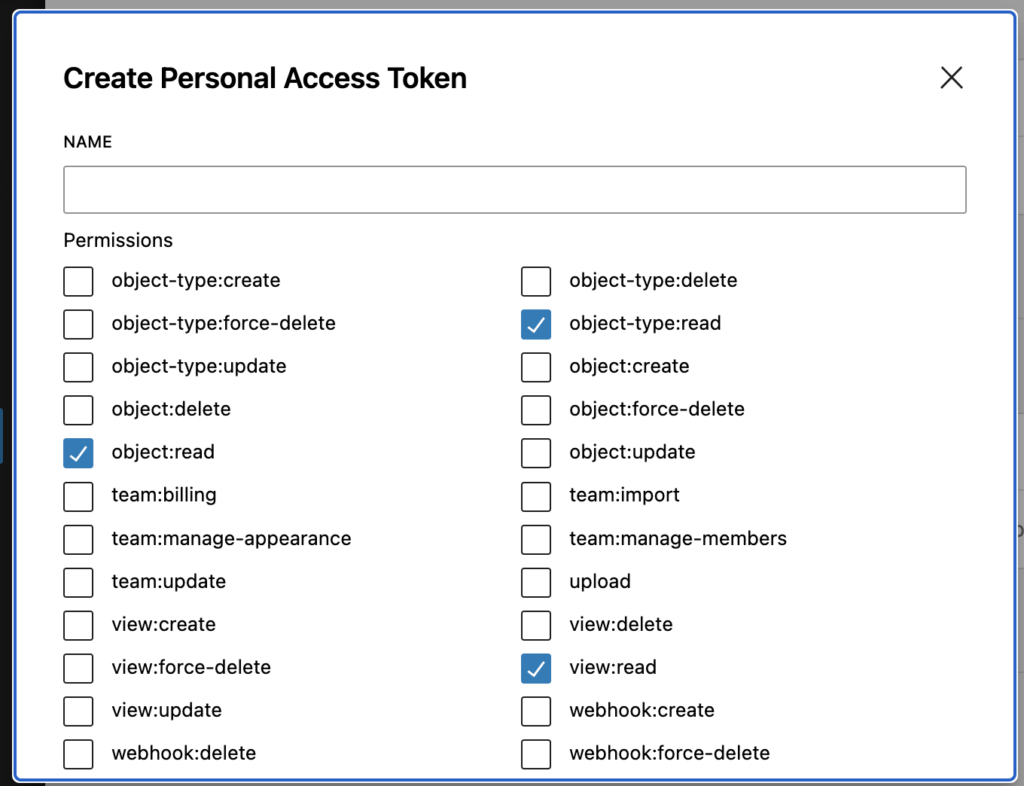This screenshot has height=786, width=1024.
Task: Check the object:update permission
Action: pos(536,453)
